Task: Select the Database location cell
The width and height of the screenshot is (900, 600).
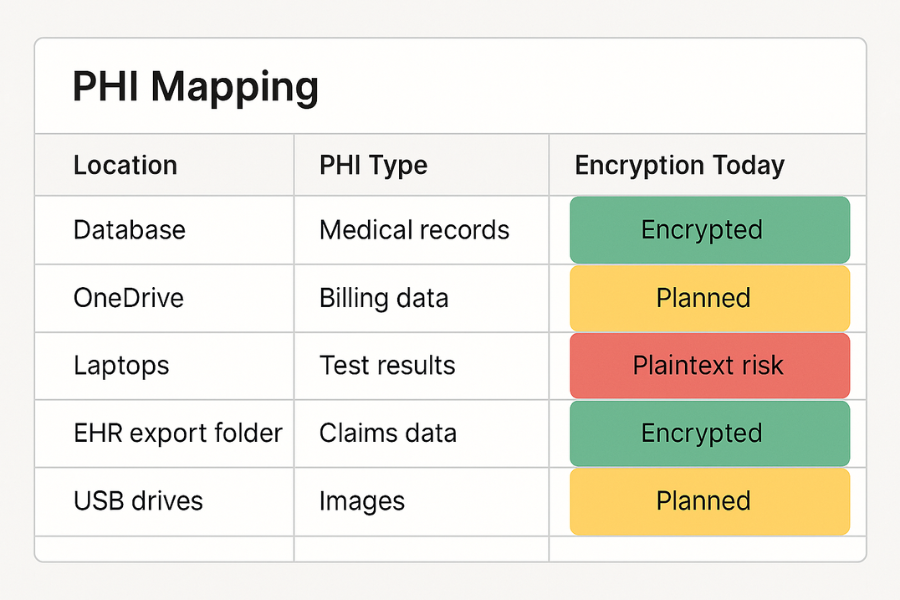Action: tap(129, 230)
